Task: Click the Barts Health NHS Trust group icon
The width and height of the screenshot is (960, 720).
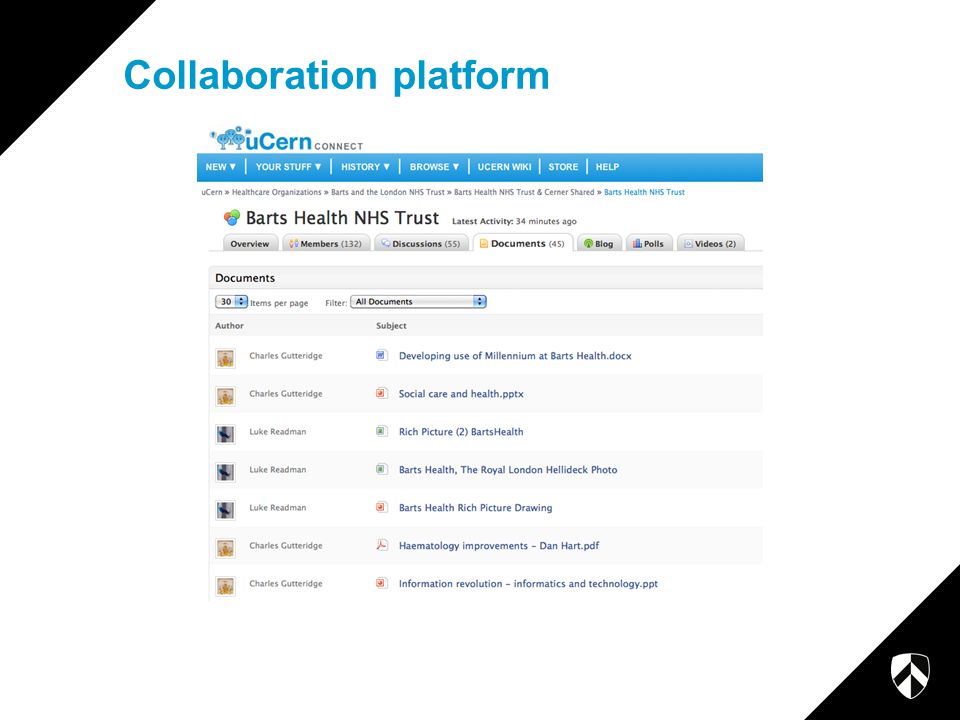Action: pos(232,217)
